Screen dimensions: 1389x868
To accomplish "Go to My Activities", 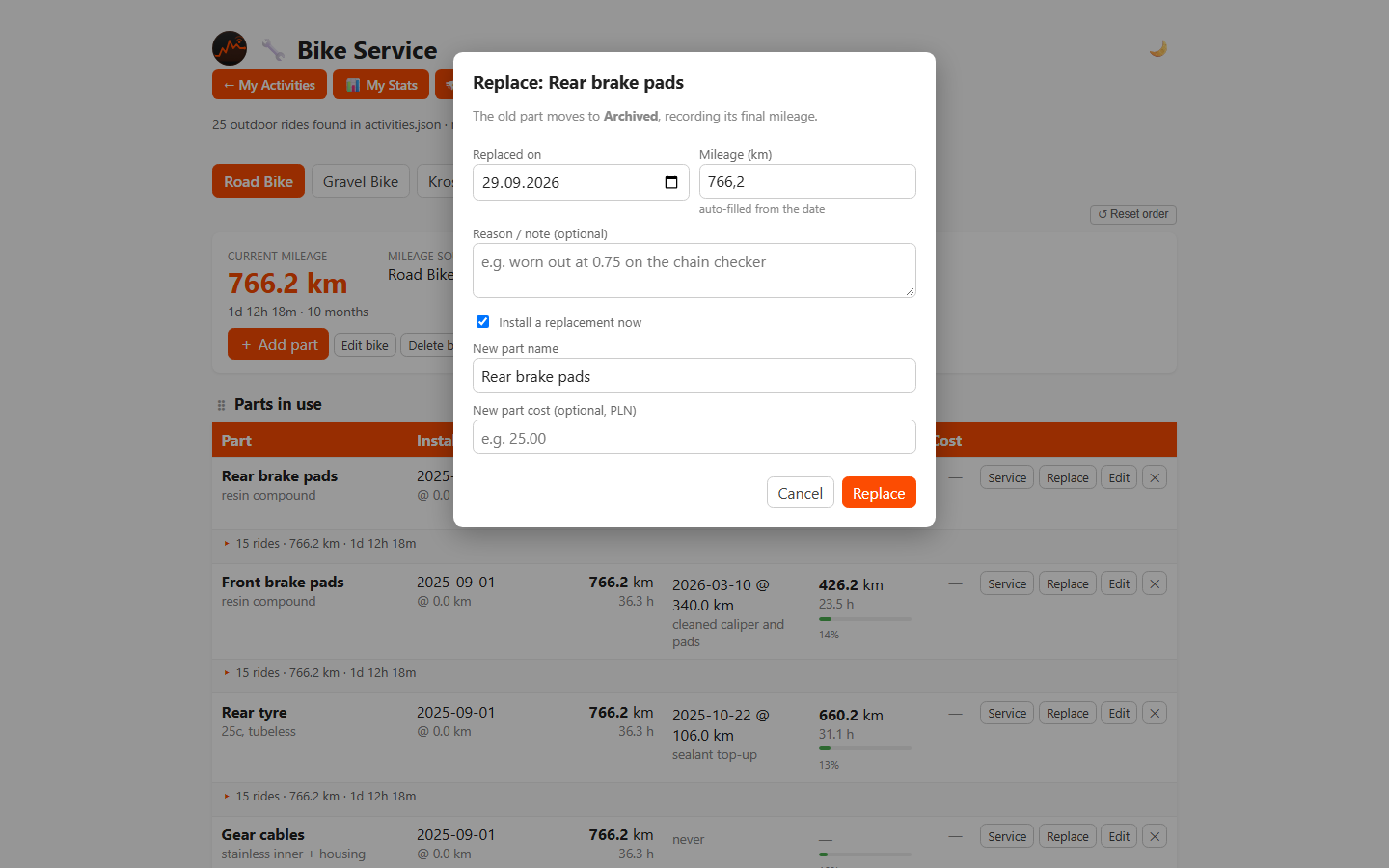I will pos(269,85).
